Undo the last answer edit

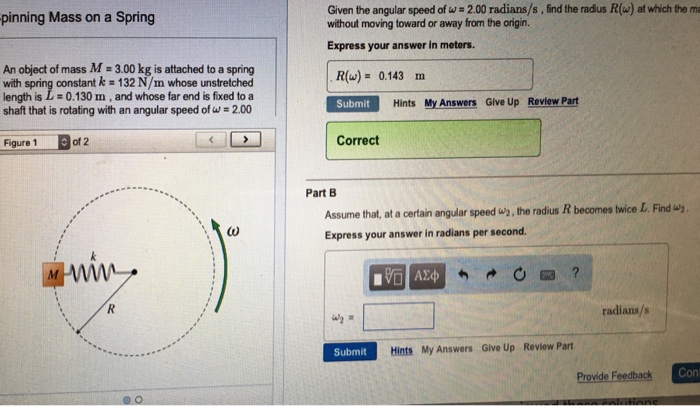(x=463, y=274)
